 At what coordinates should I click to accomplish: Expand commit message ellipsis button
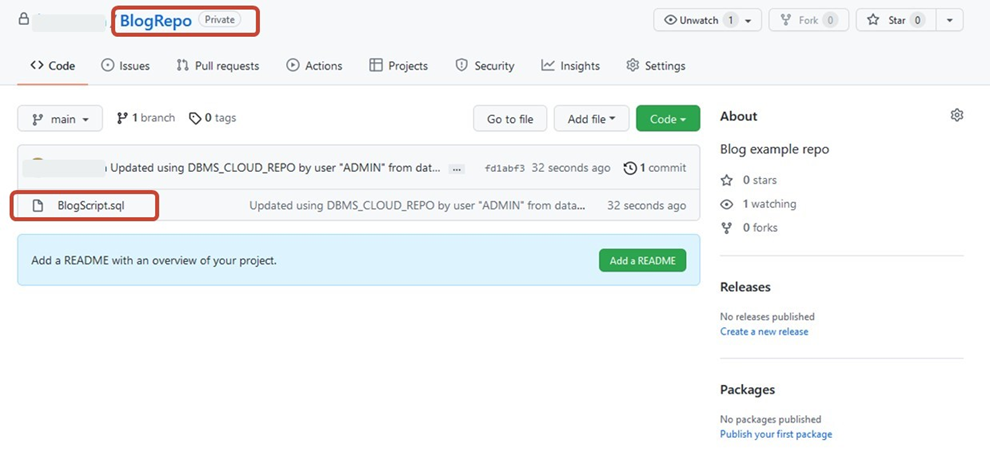click(456, 169)
